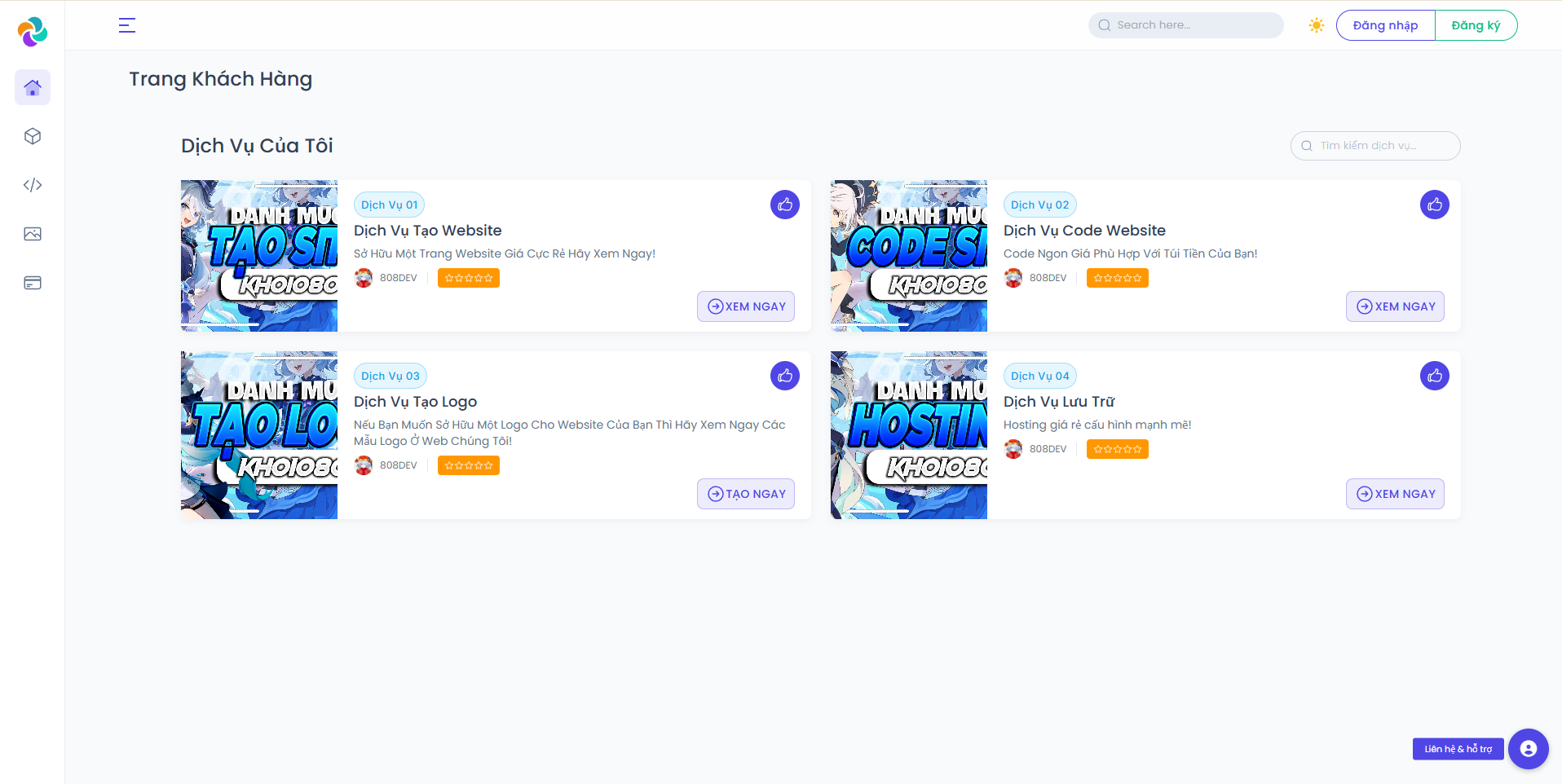
Task: Open the support chat bubble icon
Action: (1528, 748)
